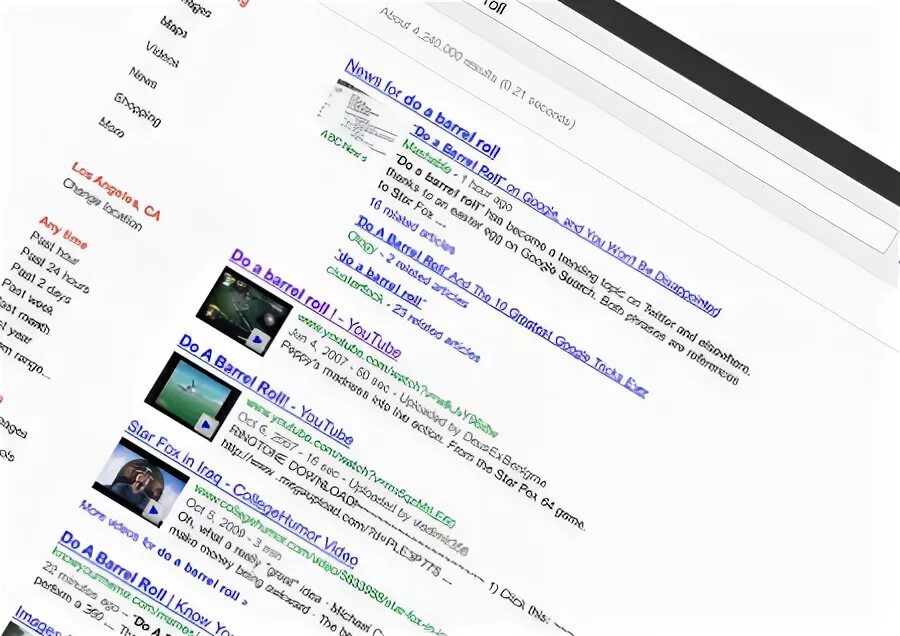Filter results to Past week
The image size is (900, 636).
click(x=28, y=297)
